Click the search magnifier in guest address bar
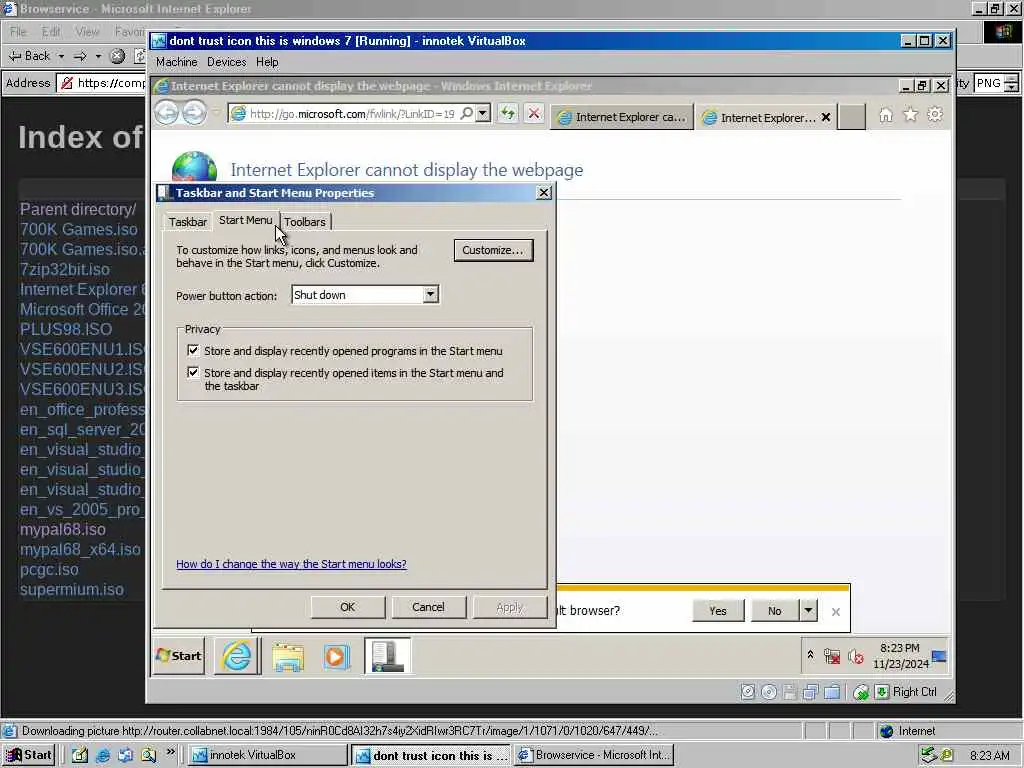The height and width of the screenshot is (768, 1024). 466,114
